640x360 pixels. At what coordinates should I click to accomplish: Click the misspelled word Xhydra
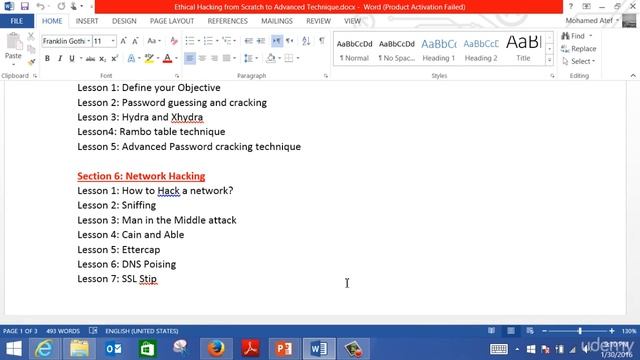[187, 117]
